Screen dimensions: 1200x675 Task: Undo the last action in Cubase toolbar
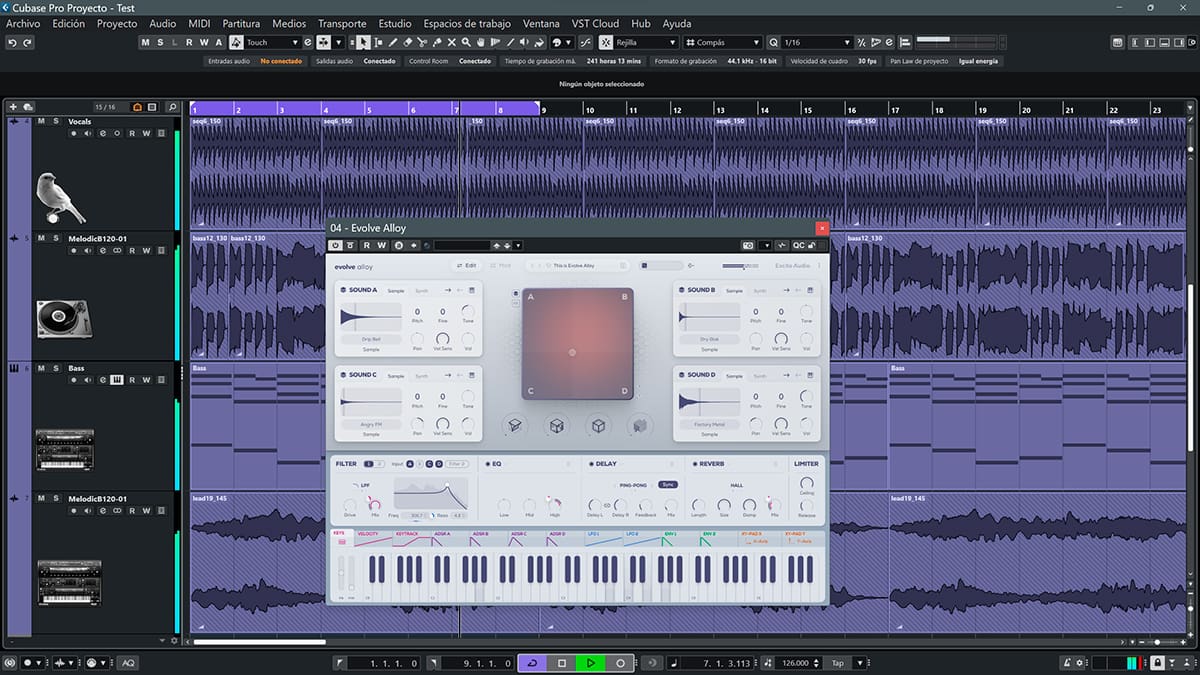pos(12,43)
